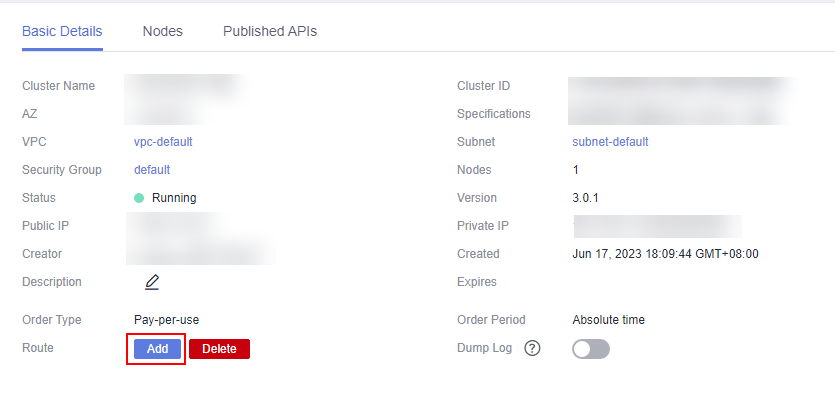Click the created date Jun 17, 2023

665,254
